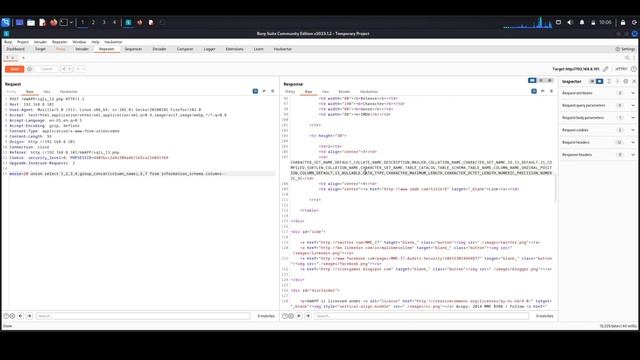Click the Repeater tab search magnifier
This screenshot has height=360, width=640.
point(627,58)
